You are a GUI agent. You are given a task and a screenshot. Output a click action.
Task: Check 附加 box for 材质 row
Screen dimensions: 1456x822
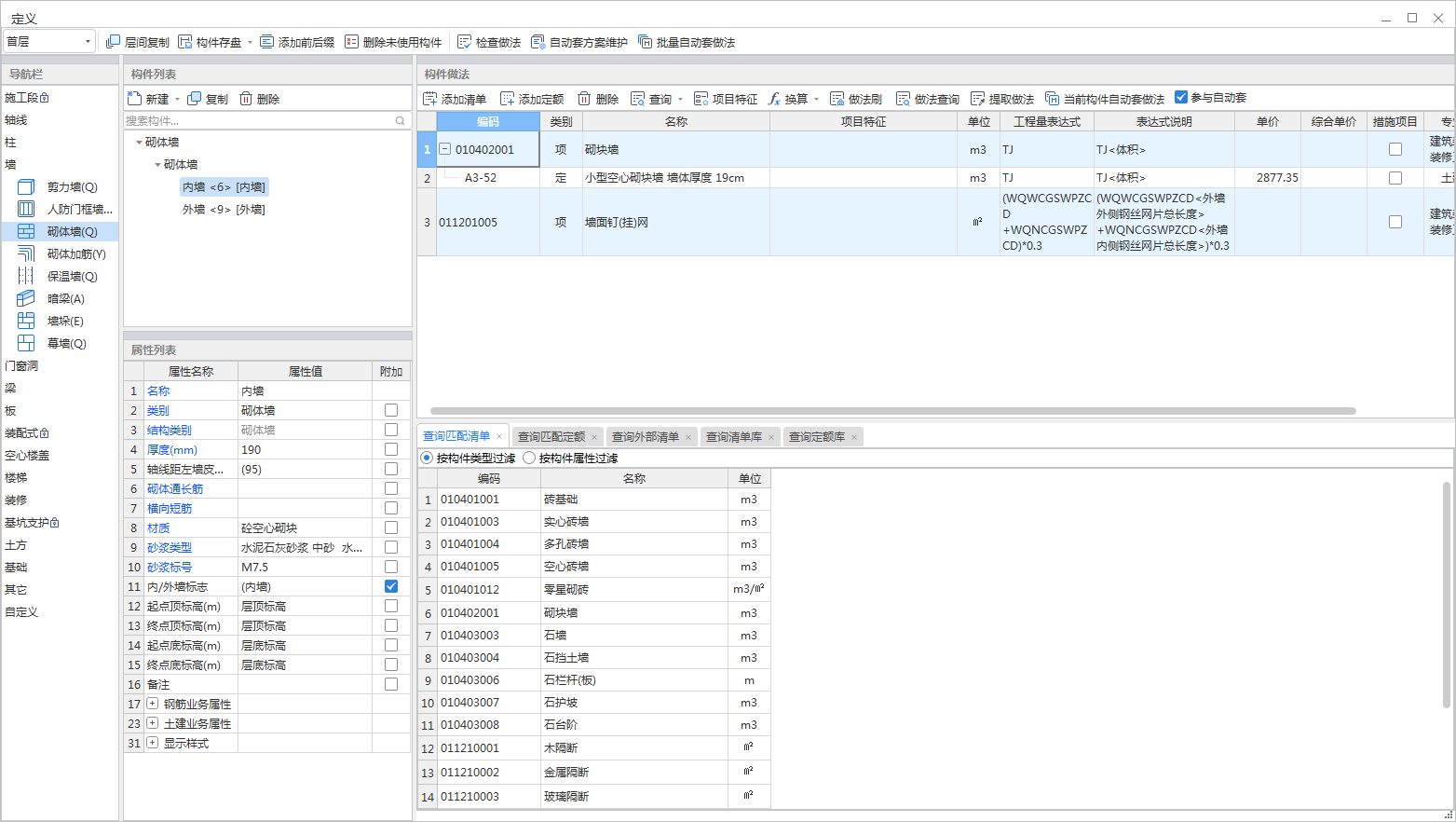pyautogui.click(x=391, y=527)
